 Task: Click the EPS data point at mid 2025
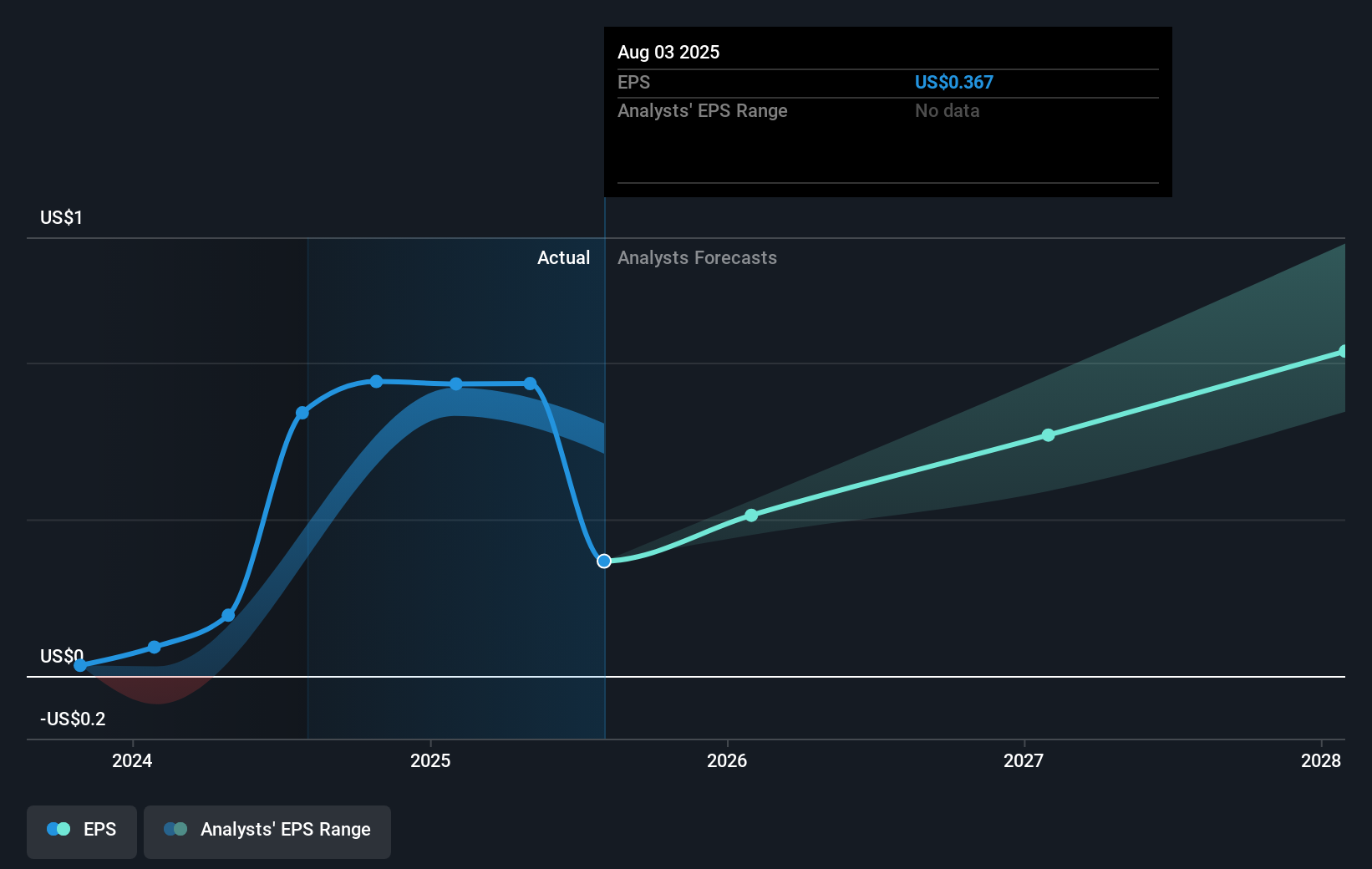530,384
